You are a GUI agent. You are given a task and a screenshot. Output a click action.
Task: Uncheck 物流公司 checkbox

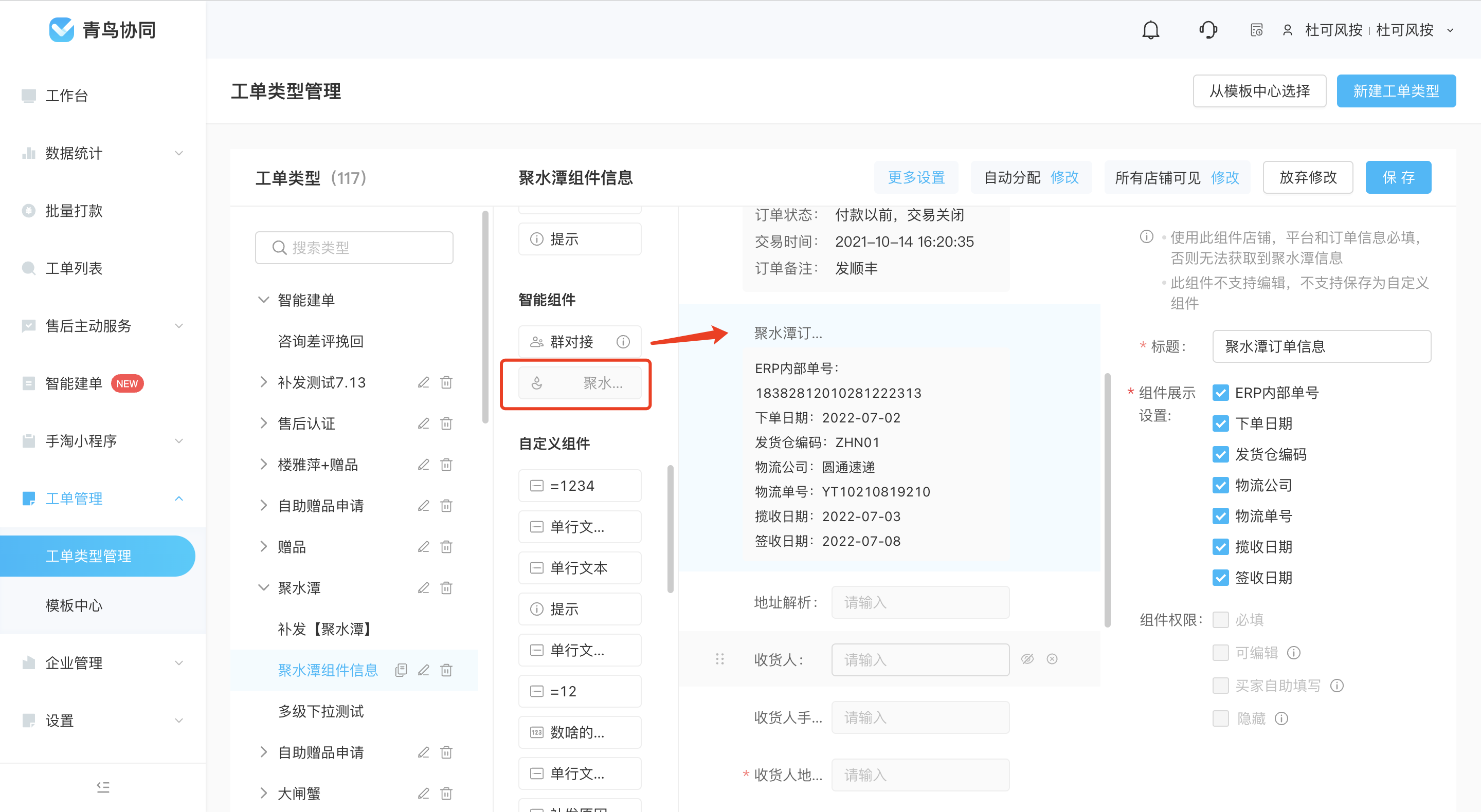[x=1221, y=486]
